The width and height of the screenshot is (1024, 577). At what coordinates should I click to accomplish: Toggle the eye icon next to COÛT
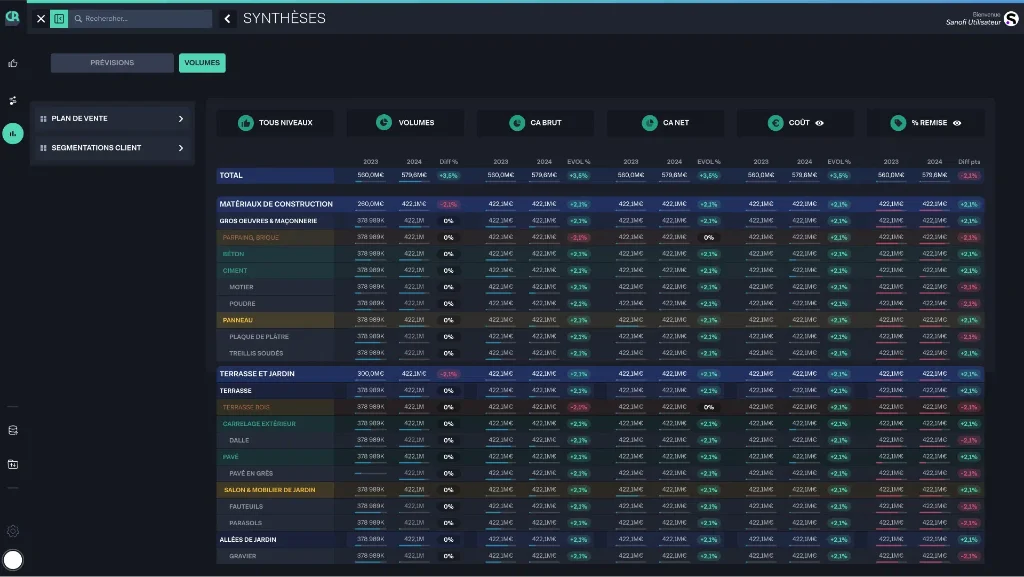point(820,123)
